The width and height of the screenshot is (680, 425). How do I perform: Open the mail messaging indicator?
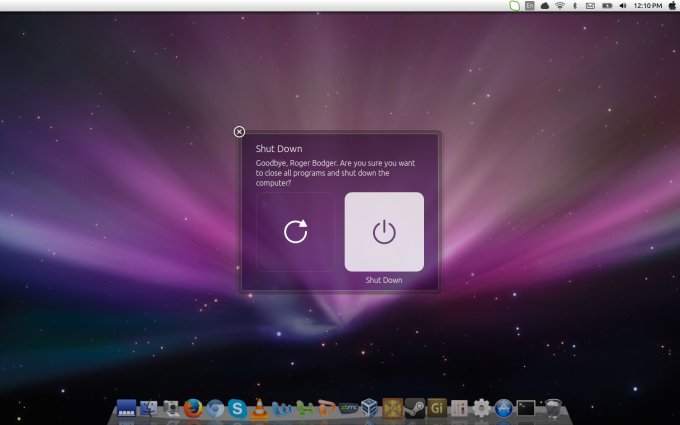[x=590, y=6]
